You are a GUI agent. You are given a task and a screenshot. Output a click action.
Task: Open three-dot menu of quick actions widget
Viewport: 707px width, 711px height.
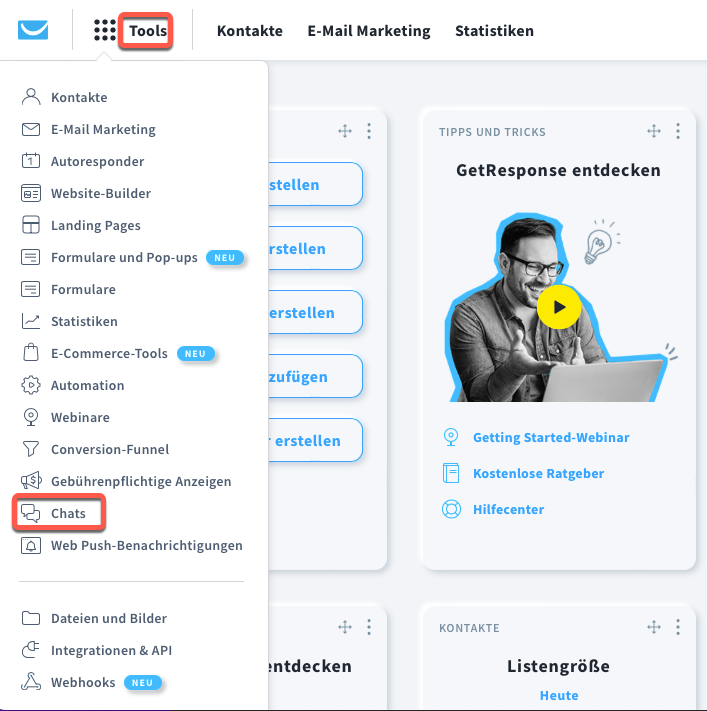point(369,131)
